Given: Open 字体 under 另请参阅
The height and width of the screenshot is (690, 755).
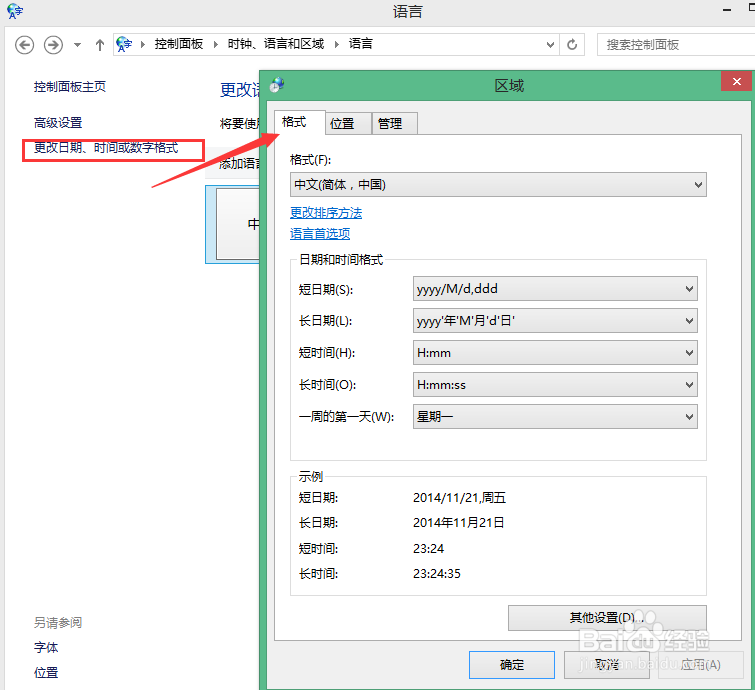Looking at the screenshot, I should 46,648.
